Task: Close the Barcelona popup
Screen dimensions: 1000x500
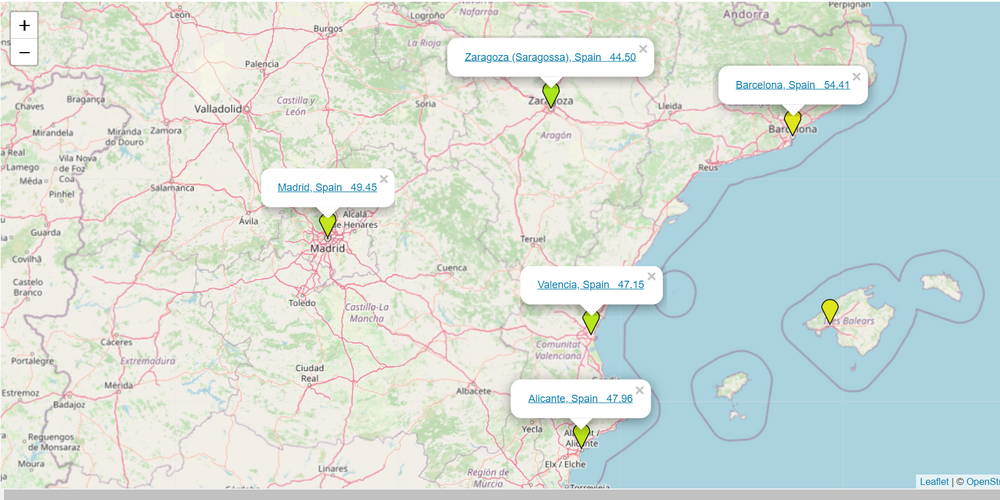Action: (x=857, y=77)
